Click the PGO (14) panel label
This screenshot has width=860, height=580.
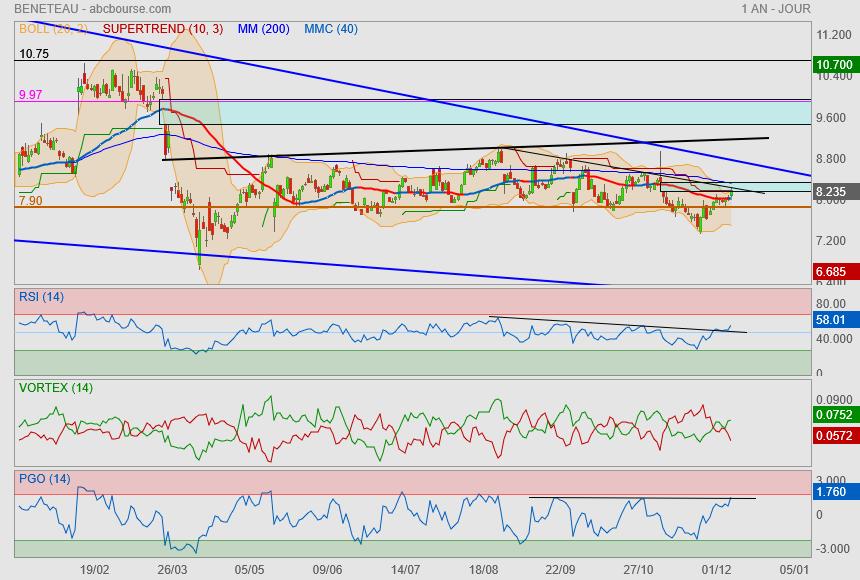tap(45, 479)
